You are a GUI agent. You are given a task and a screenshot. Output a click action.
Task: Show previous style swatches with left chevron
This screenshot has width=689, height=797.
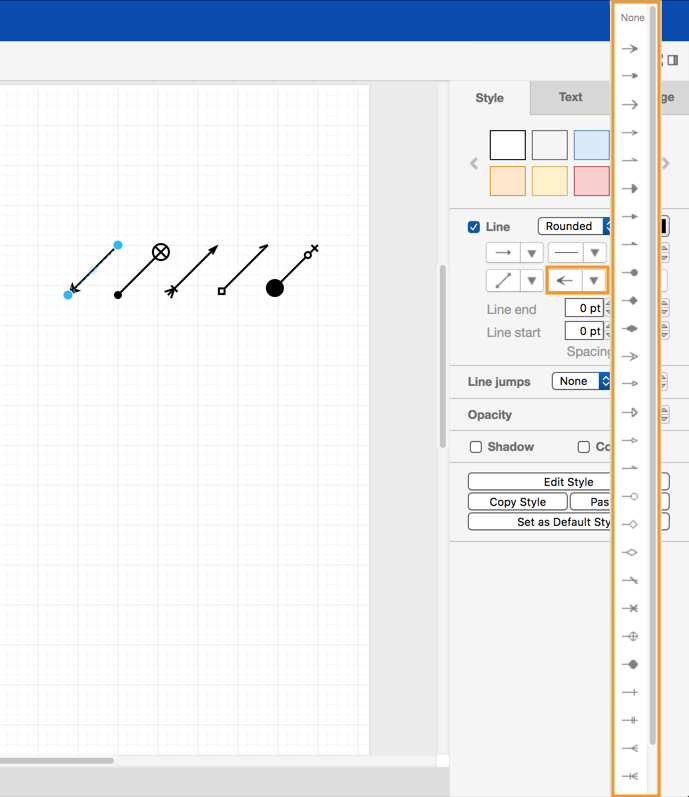click(x=474, y=163)
